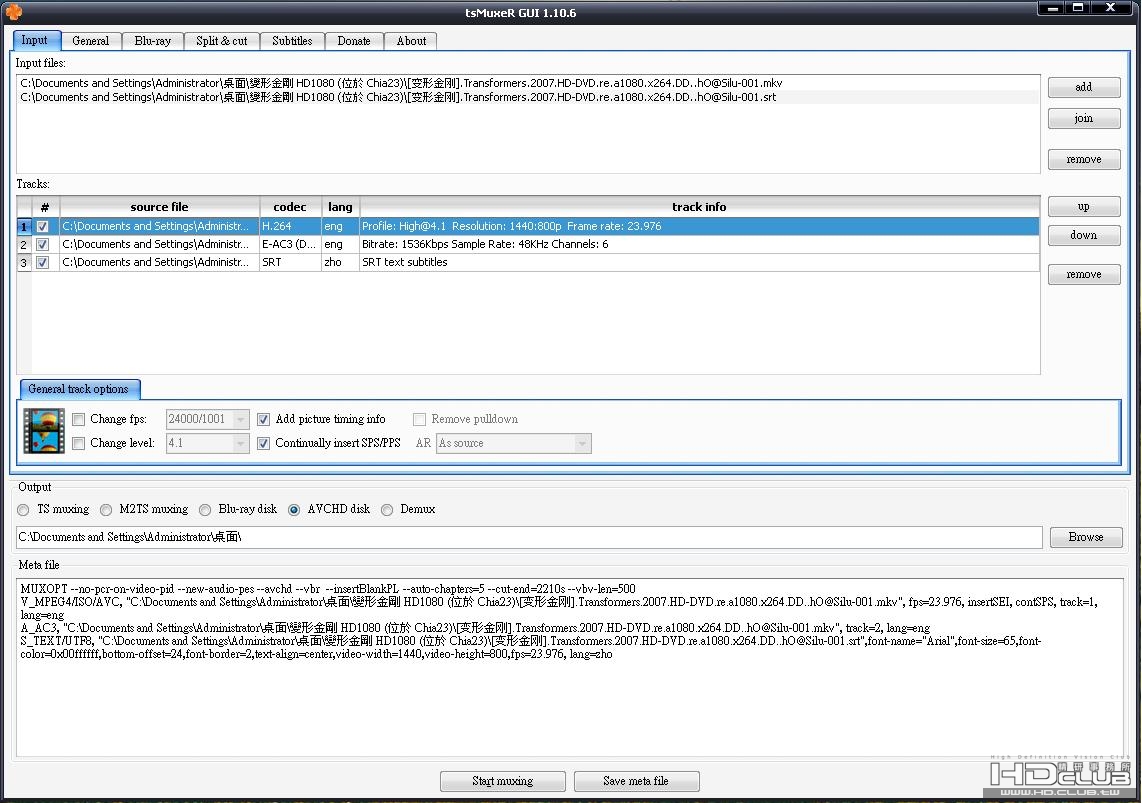The height and width of the screenshot is (803, 1142).
Task: Click Browse for output folder
Action: pyautogui.click(x=1086, y=537)
